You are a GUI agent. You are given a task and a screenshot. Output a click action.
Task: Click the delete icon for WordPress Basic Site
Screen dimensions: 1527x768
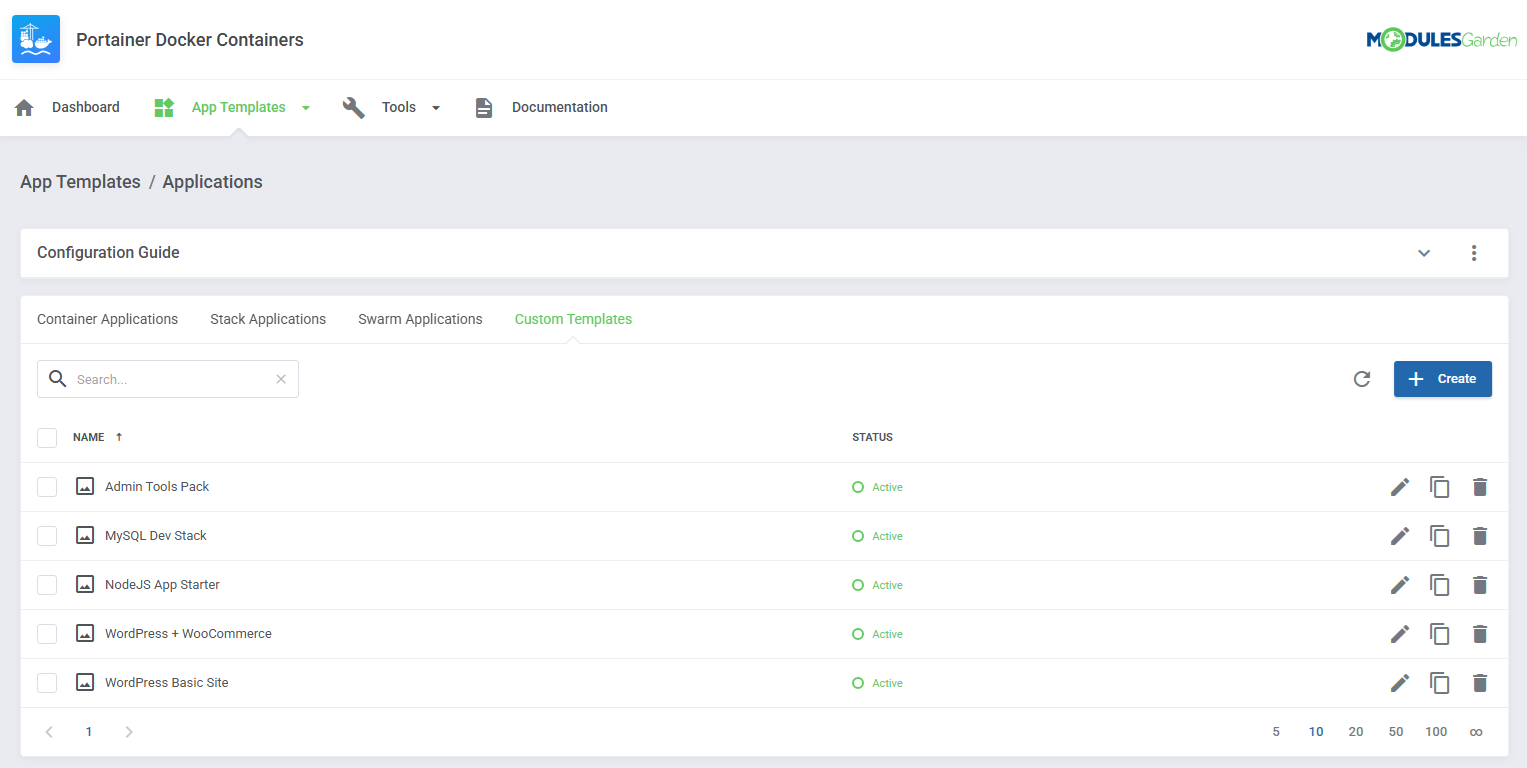pyautogui.click(x=1480, y=682)
